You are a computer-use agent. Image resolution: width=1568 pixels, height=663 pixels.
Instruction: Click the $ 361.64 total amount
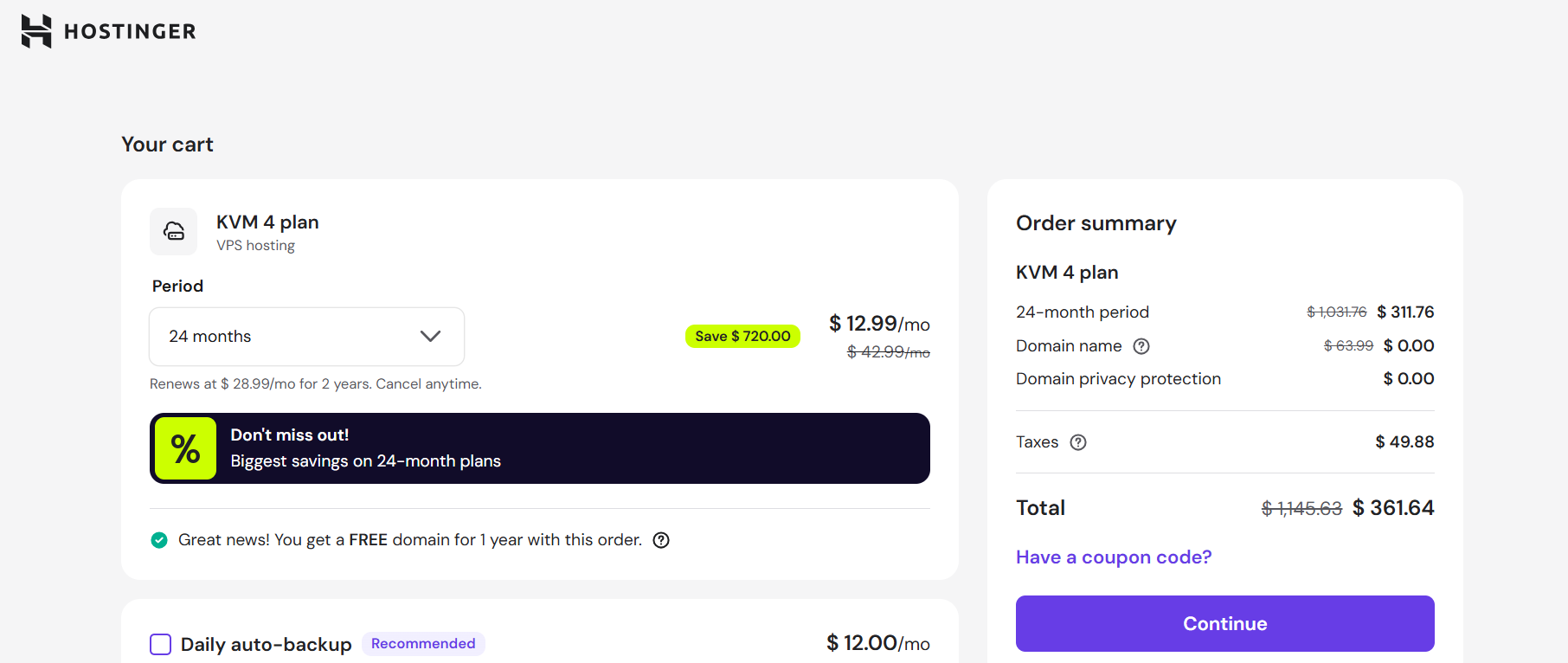coord(1393,508)
